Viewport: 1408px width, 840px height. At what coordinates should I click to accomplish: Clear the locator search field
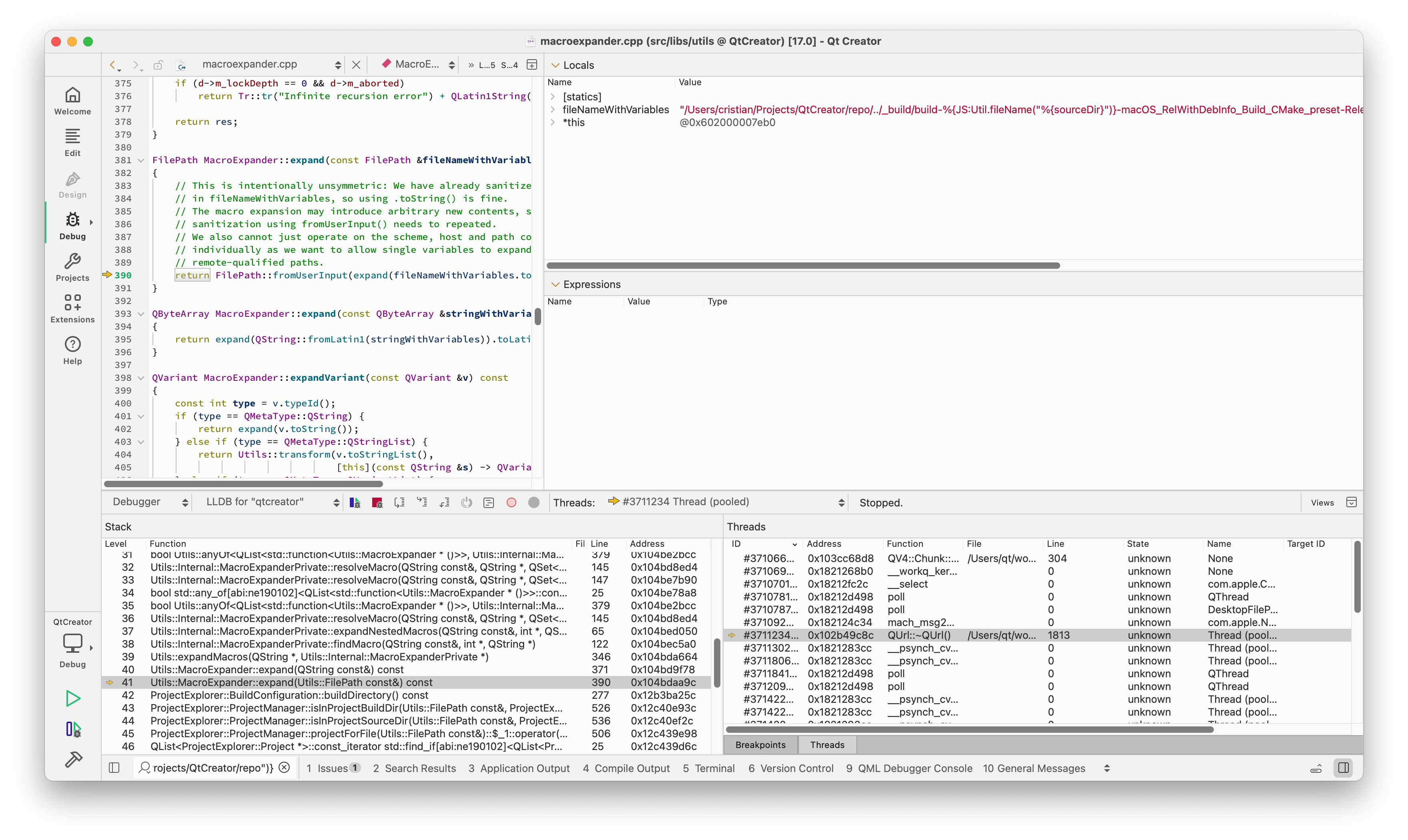coord(285,768)
